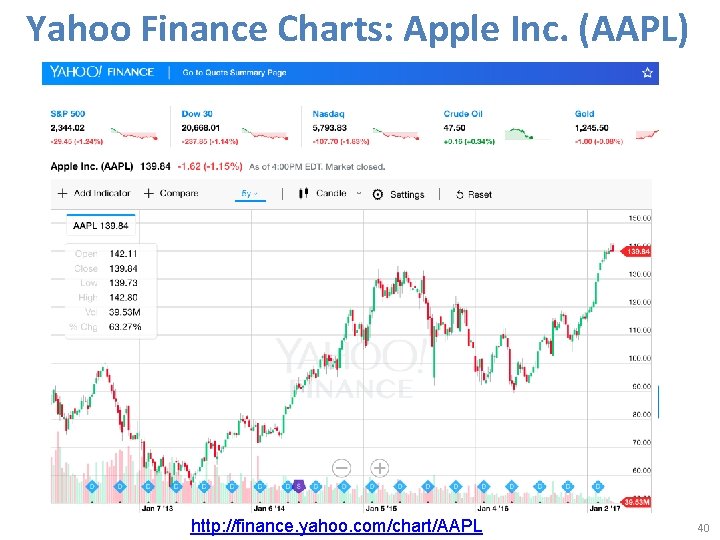Open the 5y time range dropdown
The width and height of the screenshot is (720, 540).
click(250, 193)
